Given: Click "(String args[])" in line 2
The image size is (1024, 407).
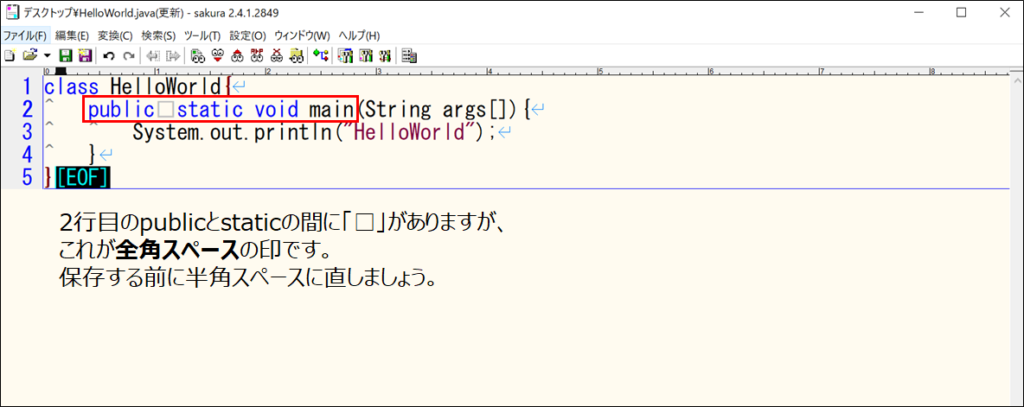Looking at the screenshot, I should (x=439, y=110).
